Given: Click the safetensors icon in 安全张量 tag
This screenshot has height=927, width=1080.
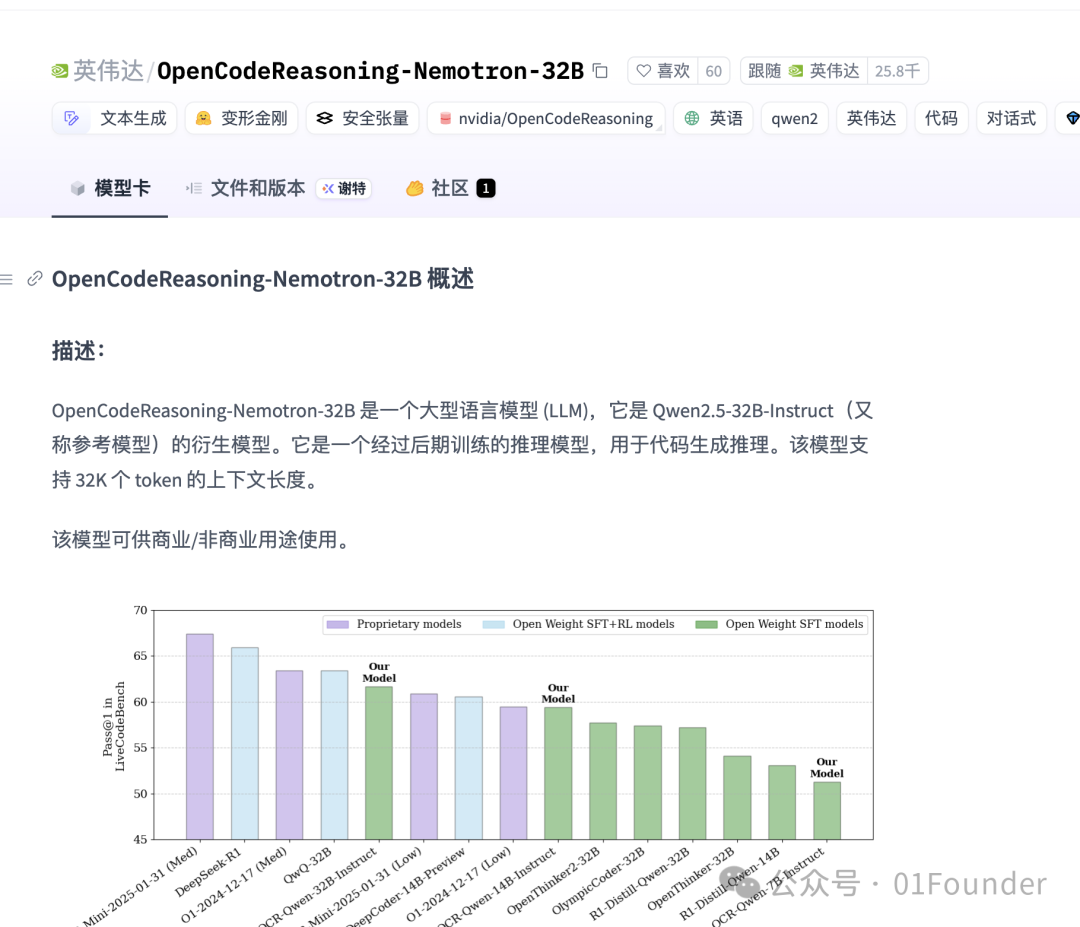Looking at the screenshot, I should pos(324,118).
